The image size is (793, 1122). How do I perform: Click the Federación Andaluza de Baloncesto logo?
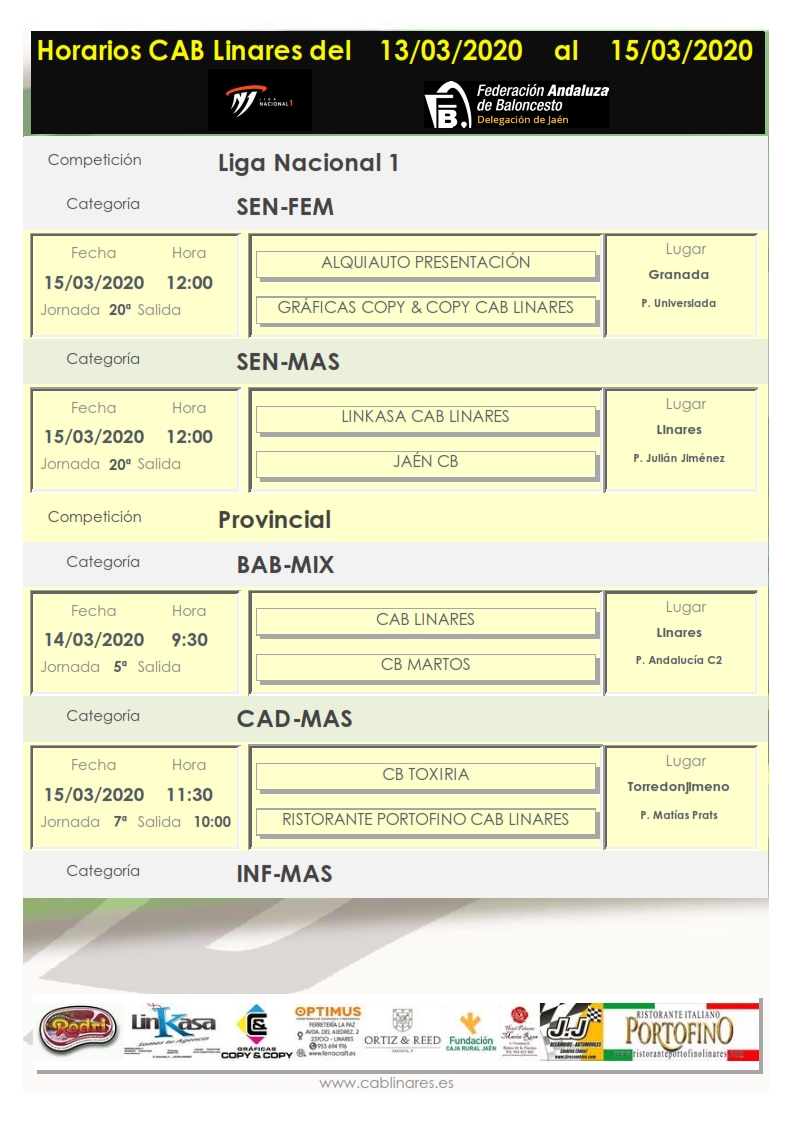tap(516, 104)
